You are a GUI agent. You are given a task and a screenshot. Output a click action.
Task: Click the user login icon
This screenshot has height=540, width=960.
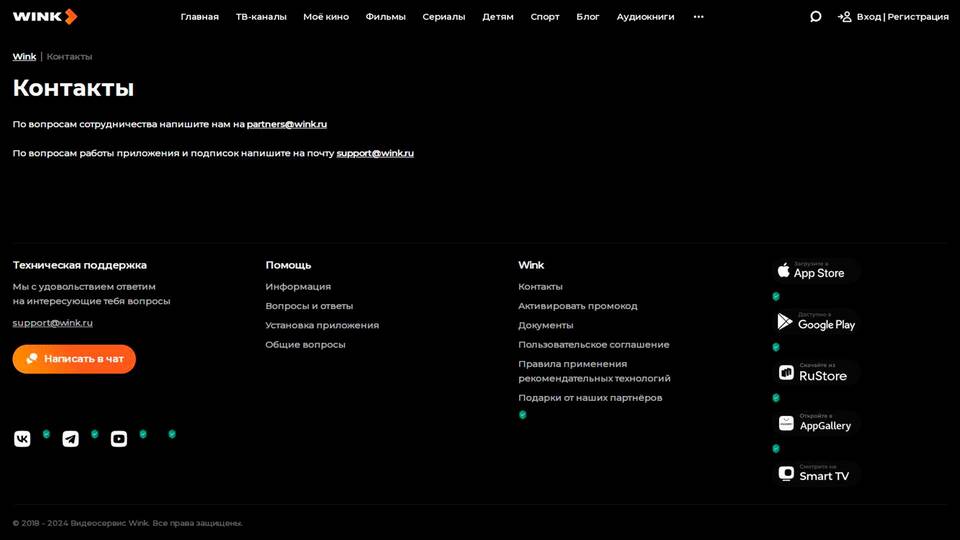click(x=845, y=17)
